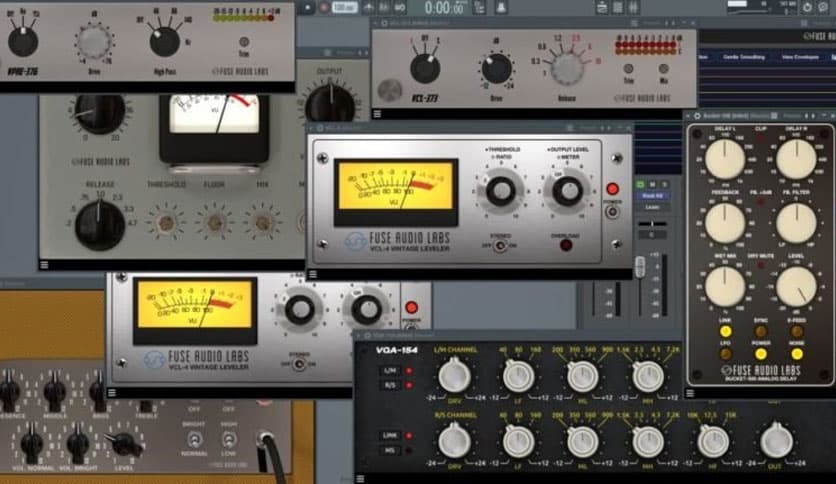836x484 pixels.
Task: Click the Trim screw on VCL-373 plugin
Action: [629, 69]
